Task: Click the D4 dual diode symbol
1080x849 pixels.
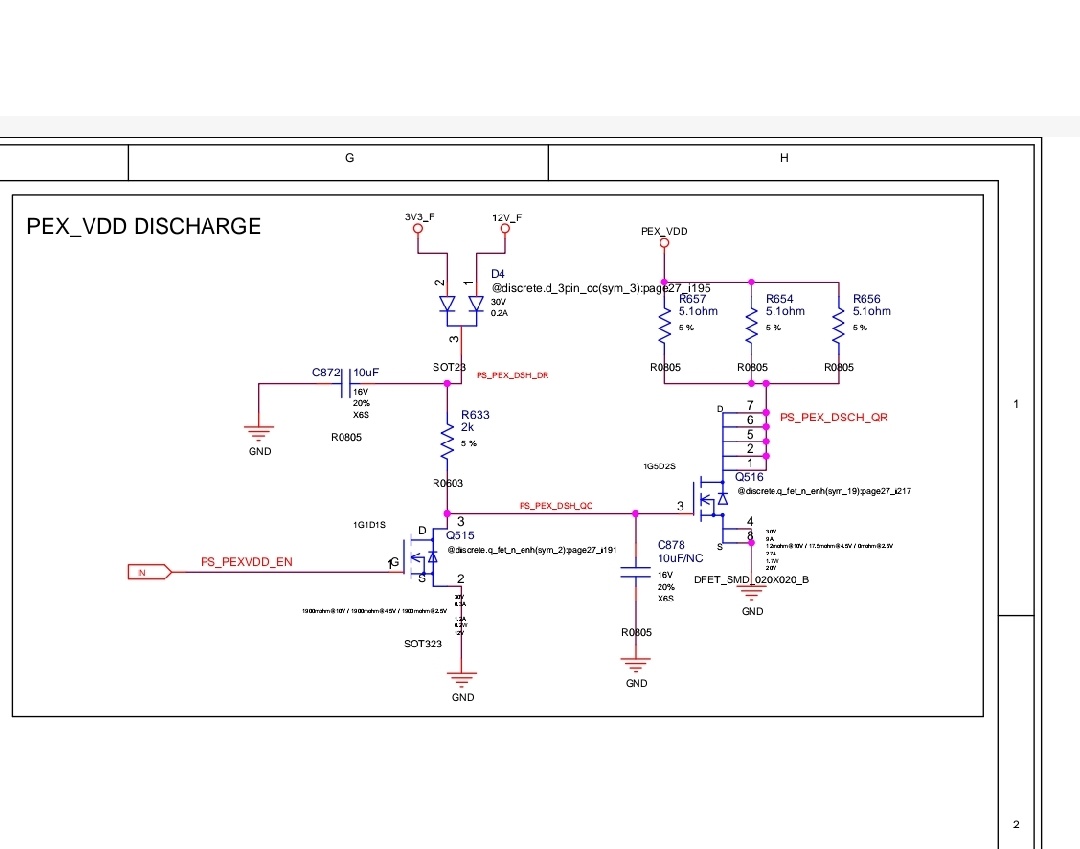Action: pyautogui.click(x=461, y=302)
